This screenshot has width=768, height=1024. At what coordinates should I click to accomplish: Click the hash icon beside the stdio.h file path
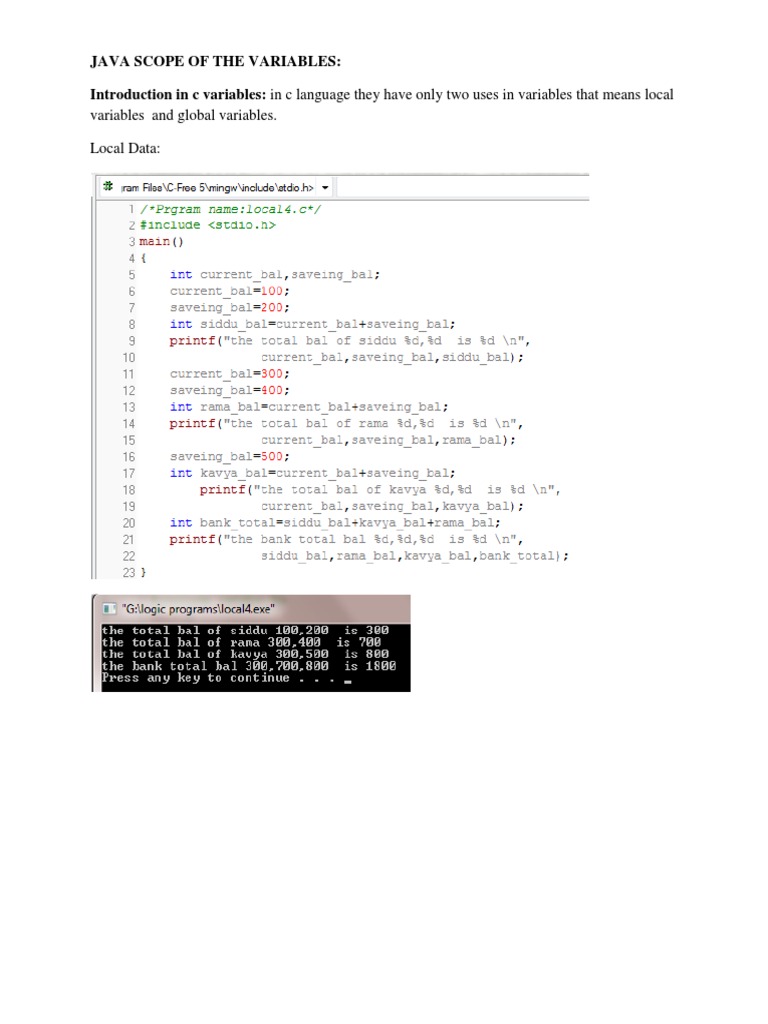click(x=107, y=187)
